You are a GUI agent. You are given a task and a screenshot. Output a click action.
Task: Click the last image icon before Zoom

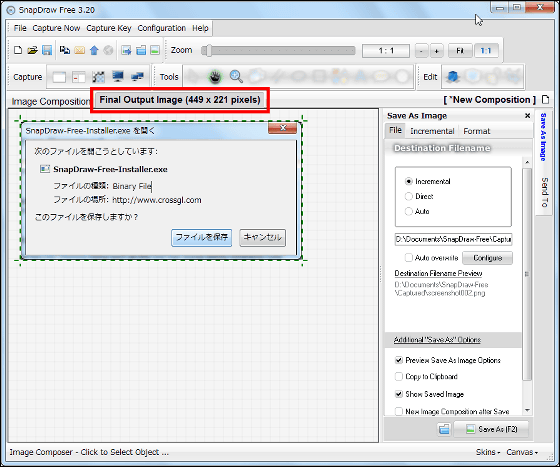click(155, 50)
